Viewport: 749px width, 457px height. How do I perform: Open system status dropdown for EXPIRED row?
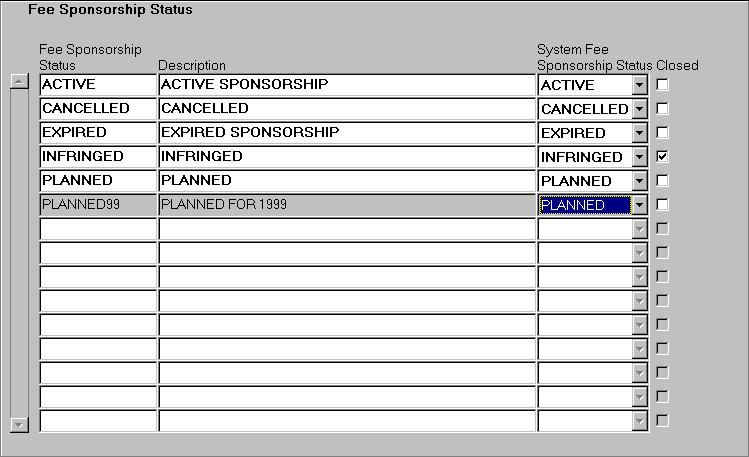pos(640,133)
